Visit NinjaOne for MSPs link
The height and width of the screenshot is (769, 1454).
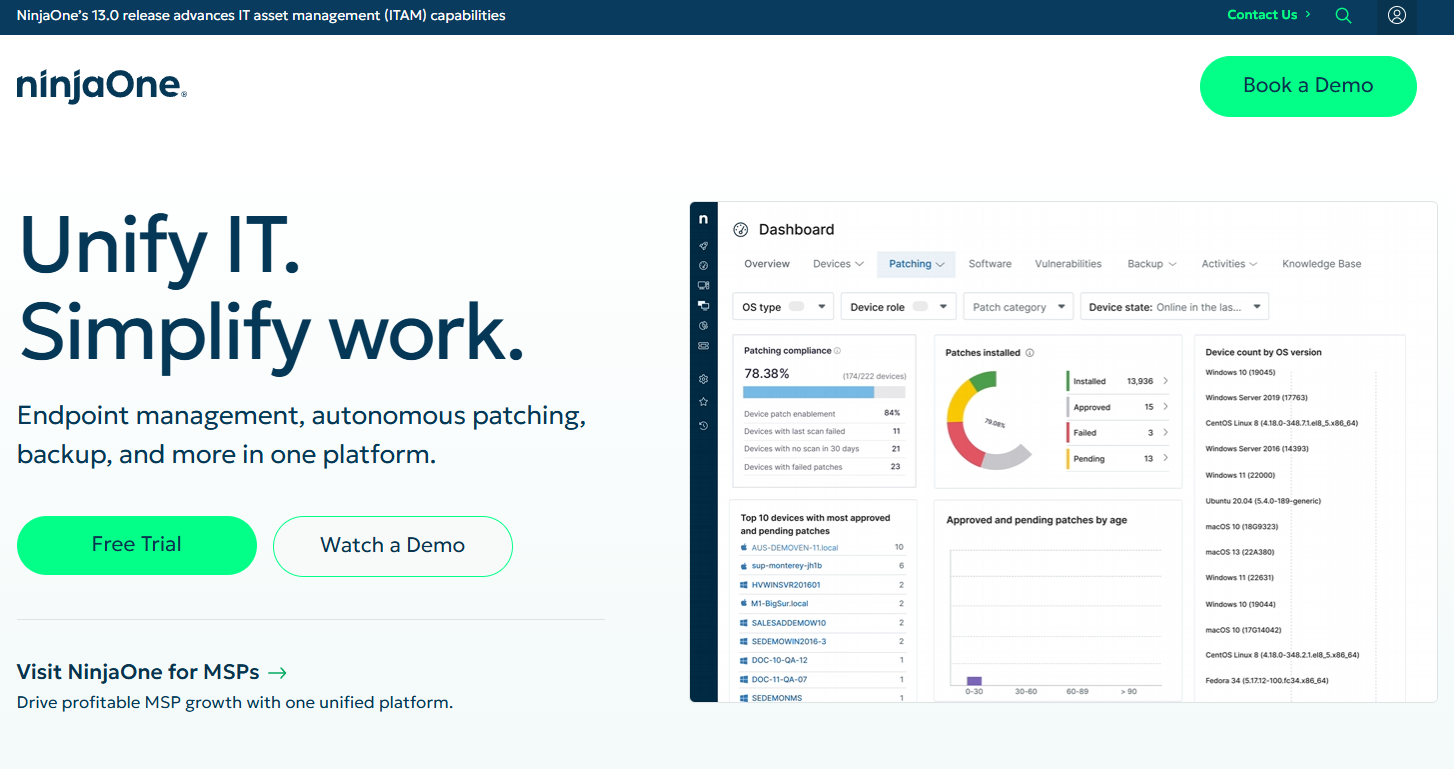(x=152, y=672)
